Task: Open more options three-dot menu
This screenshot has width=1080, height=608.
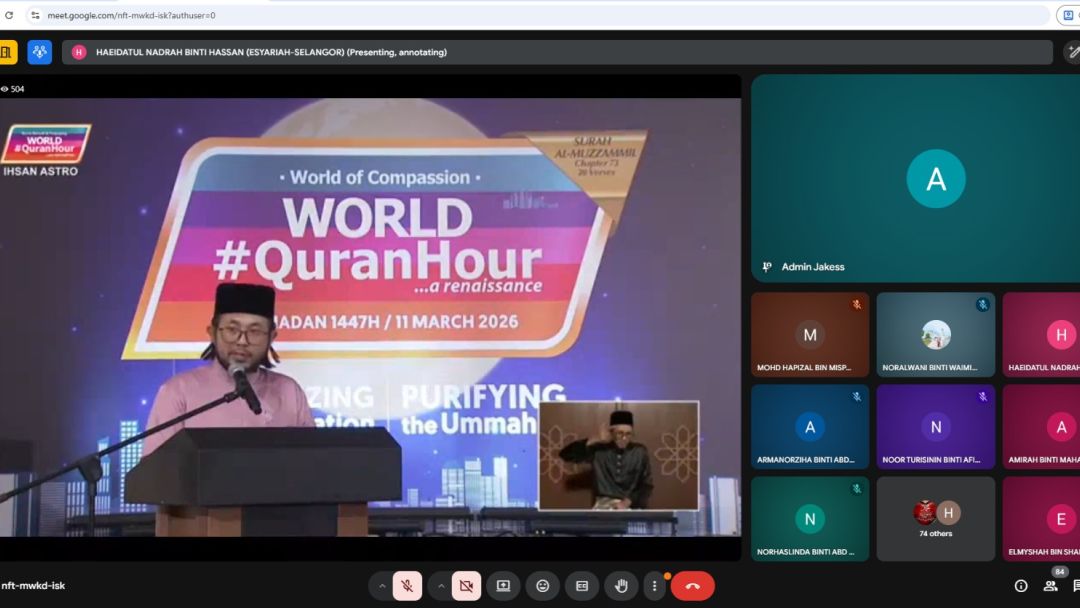Action: point(654,586)
